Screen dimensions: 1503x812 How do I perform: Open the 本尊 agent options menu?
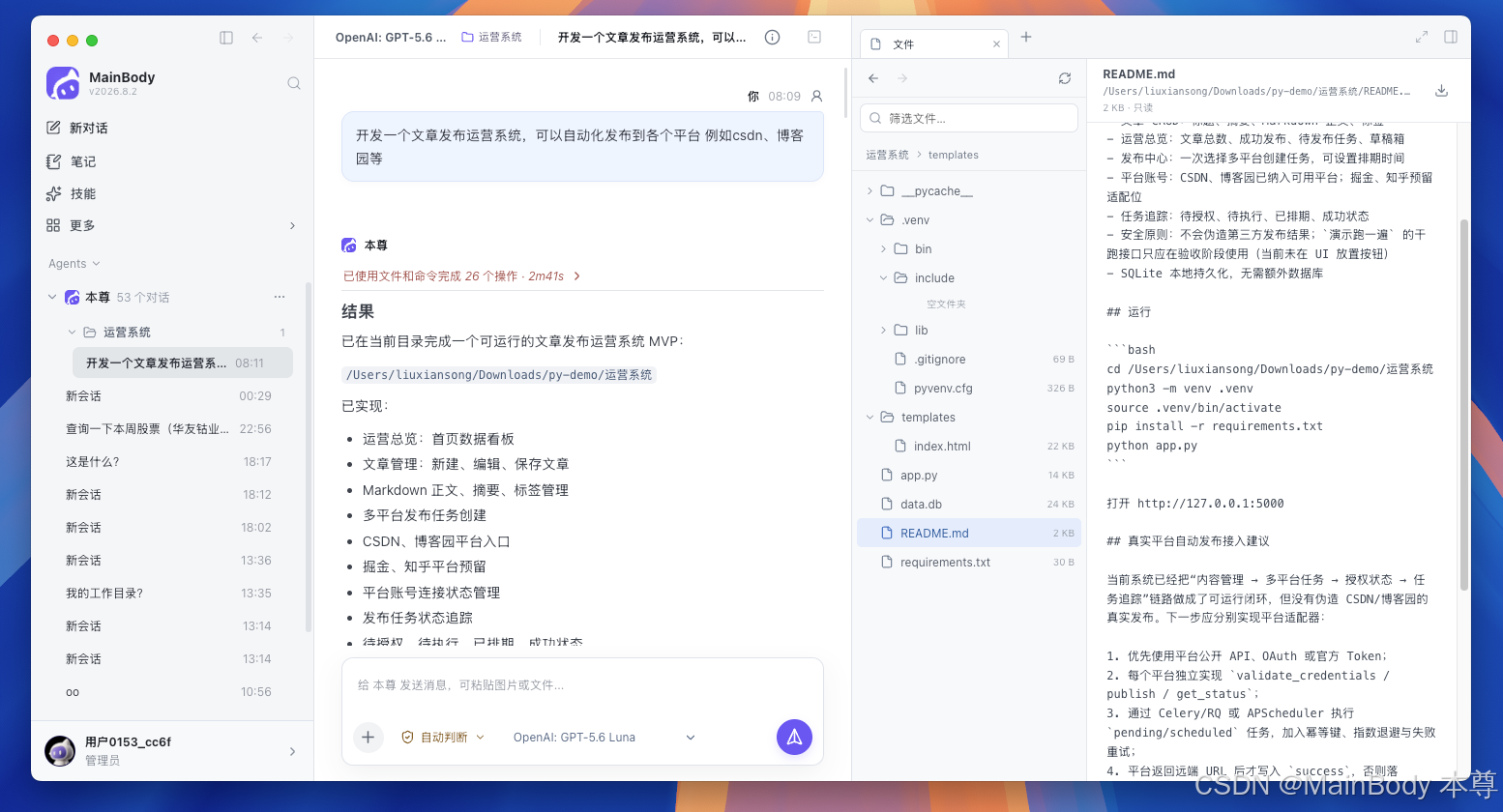coord(280,297)
